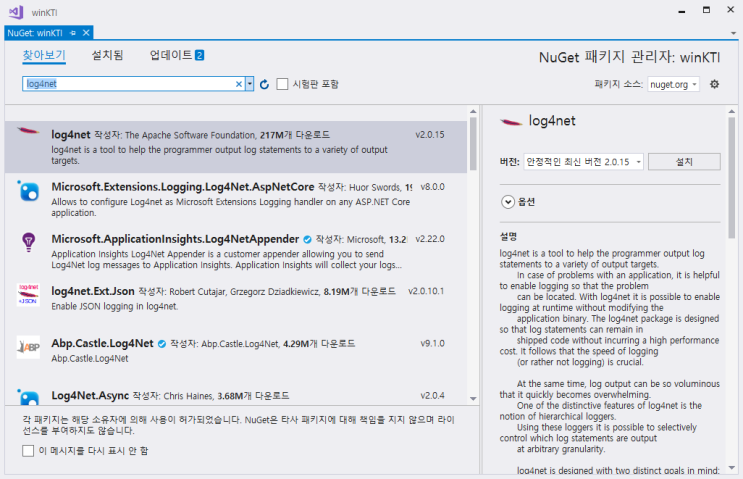This screenshot has height=479, width=743.
Task: Expand the 옵션 options section
Action: tap(507, 202)
